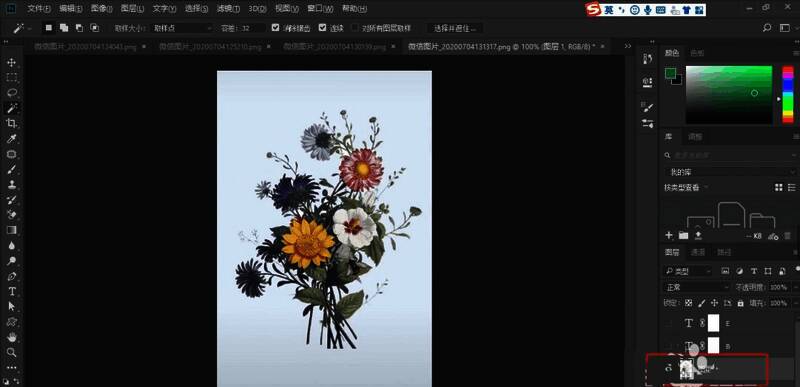Click inside the color picker field
Viewport: 800px width, 387px height.
[x=729, y=95]
